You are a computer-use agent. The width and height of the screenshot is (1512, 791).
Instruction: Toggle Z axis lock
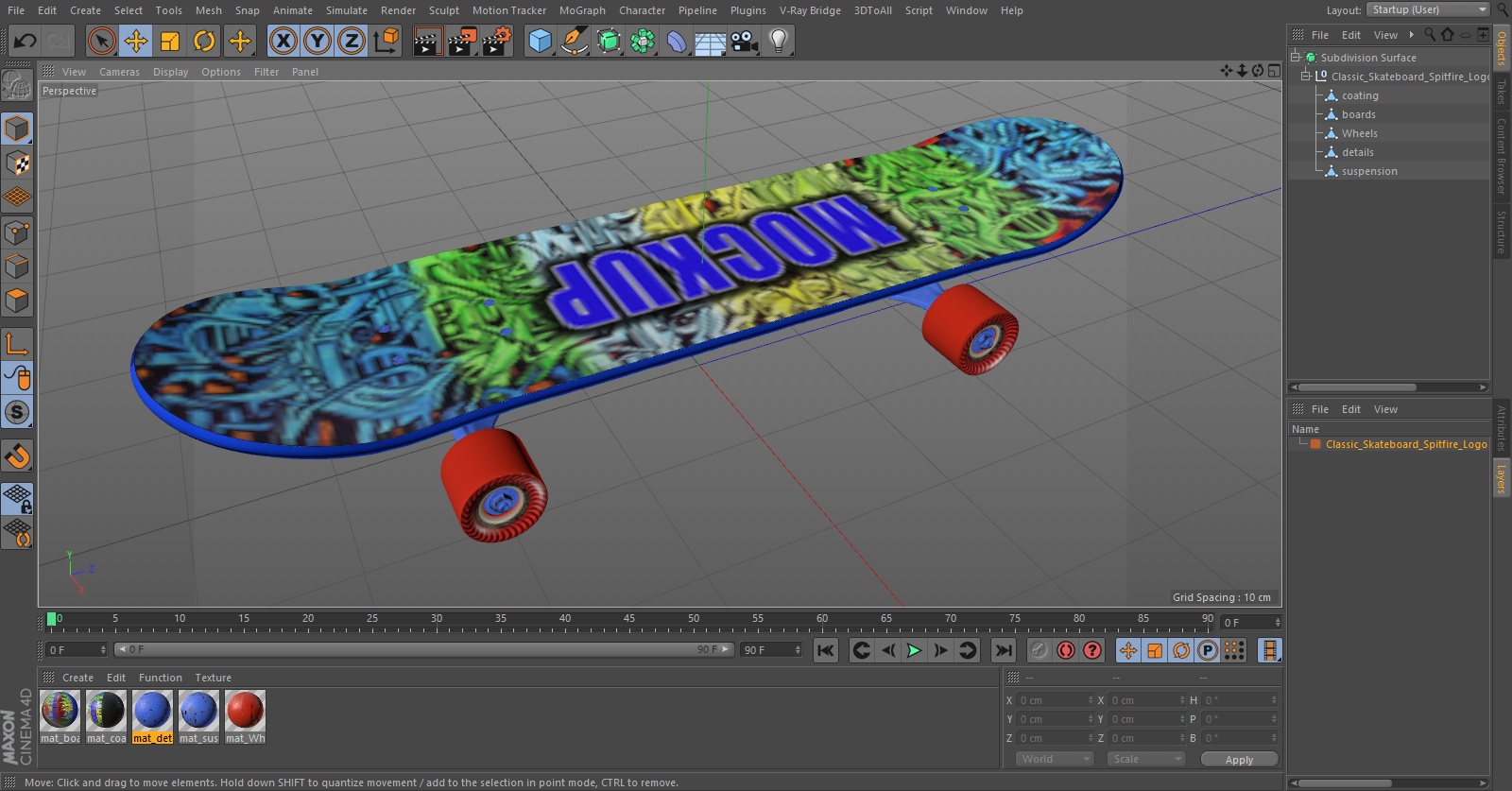pyautogui.click(x=352, y=41)
